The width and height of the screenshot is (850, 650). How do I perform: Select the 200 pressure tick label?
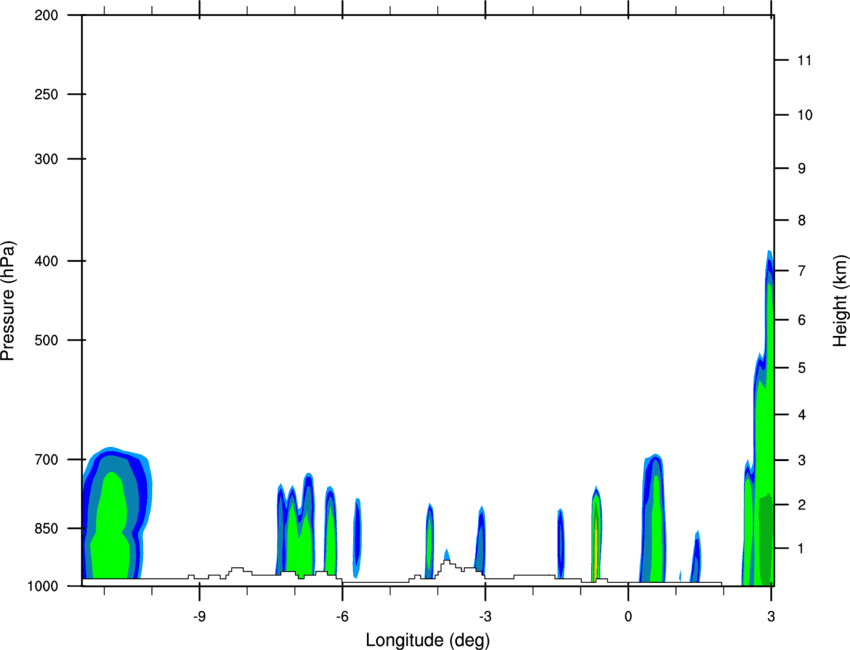tap(46, 15)
